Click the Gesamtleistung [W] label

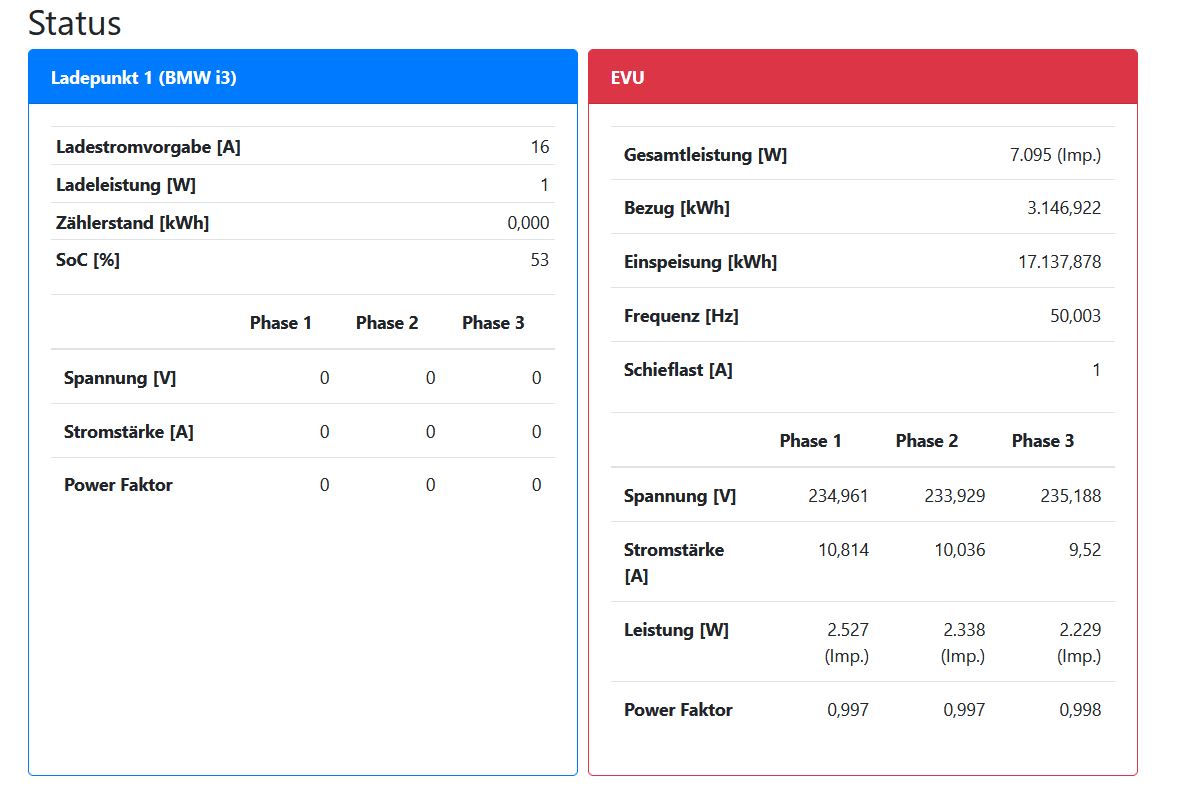(x=705, y=155)
